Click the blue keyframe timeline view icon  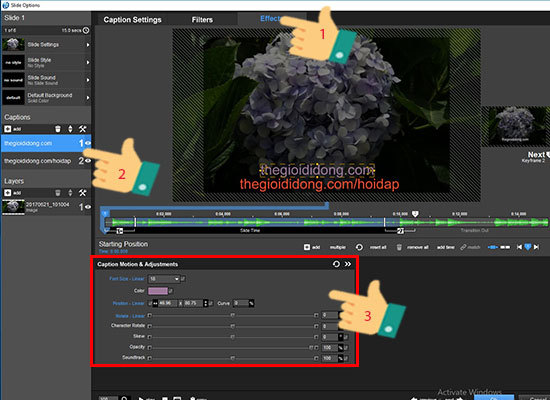493,247
